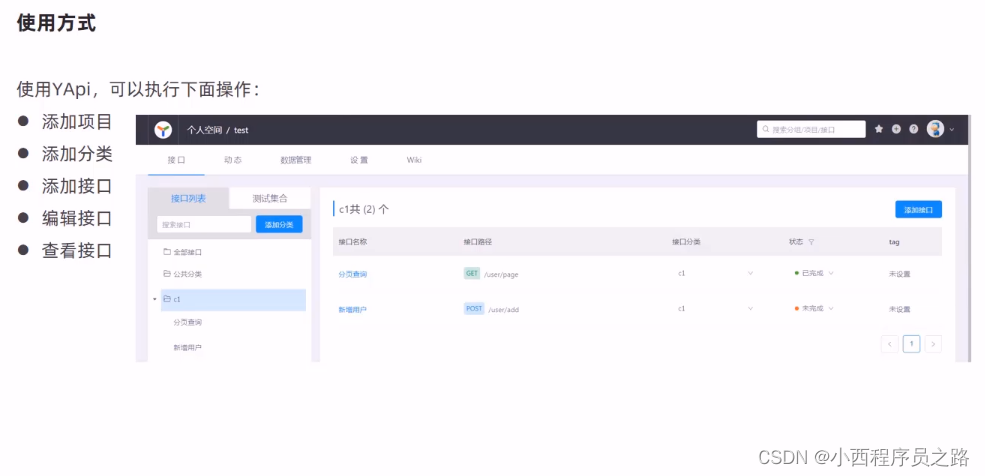Open the Wiki tab
This screenshot has height=476, width=985.
click(414, 160)
